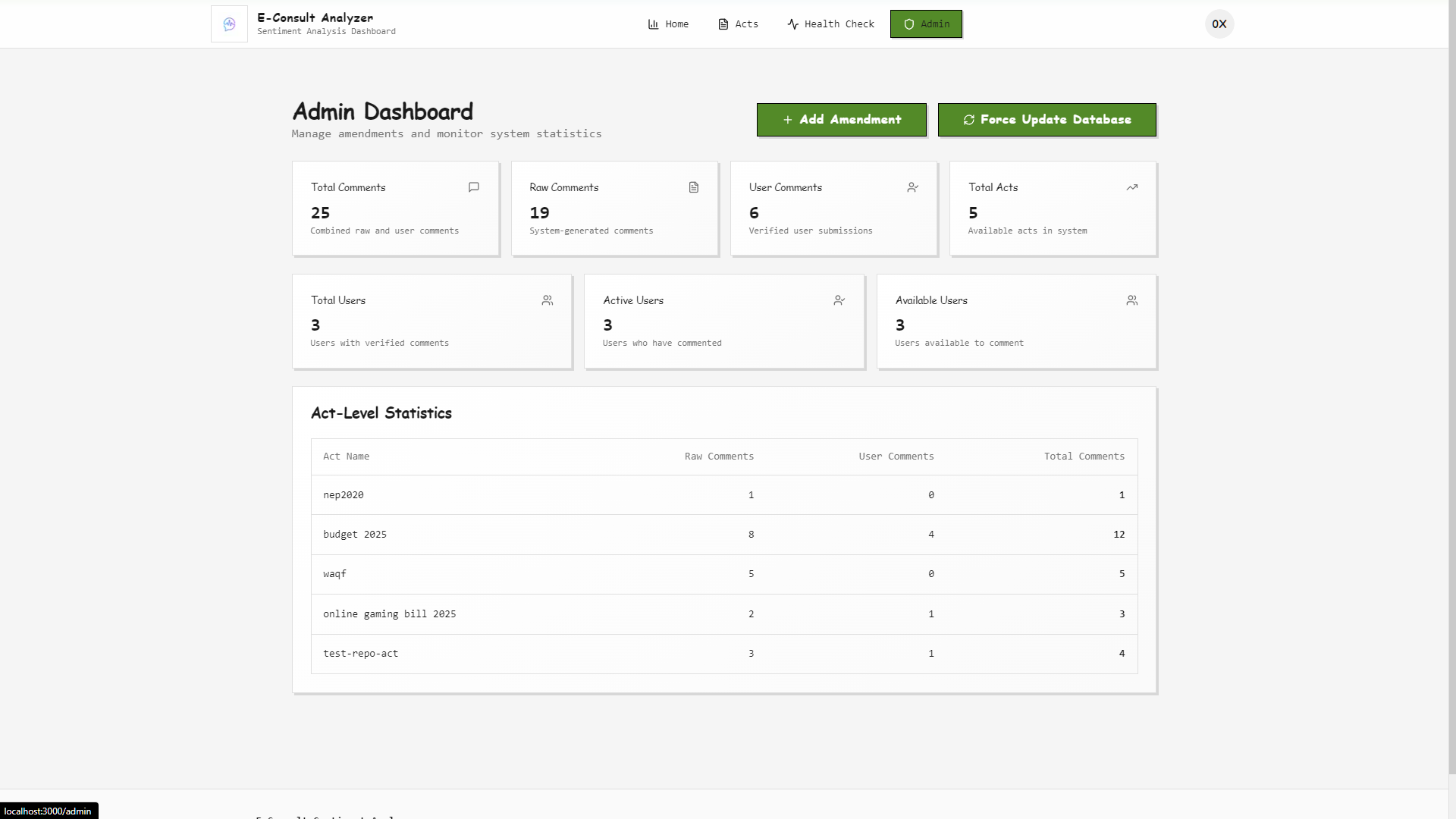Open the Health Check page
This screenshot has height=819, width=1456.
click(831, 24)
